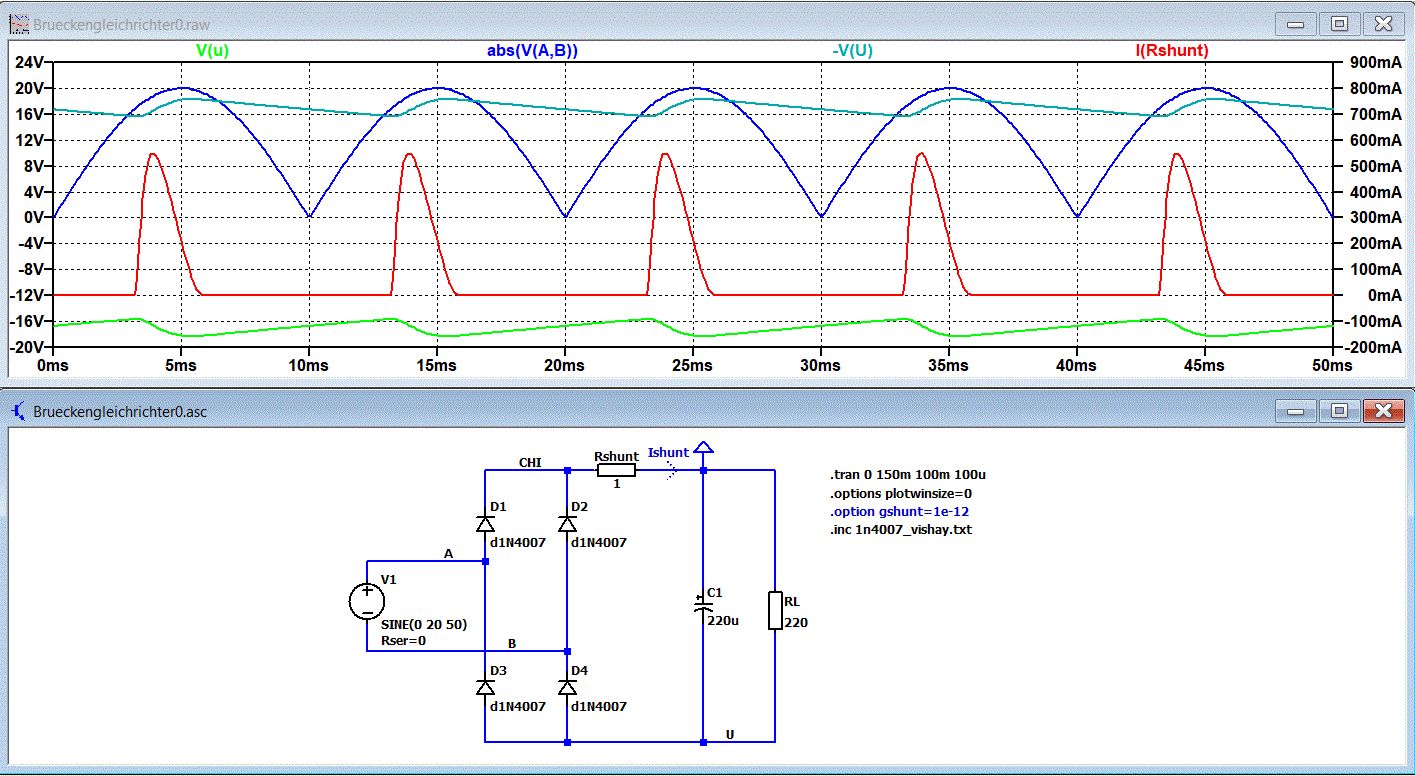The height and width of the screenshot is (776, 1415).
Task: Click the waveform window title icon
Action: tap(17, 22)
